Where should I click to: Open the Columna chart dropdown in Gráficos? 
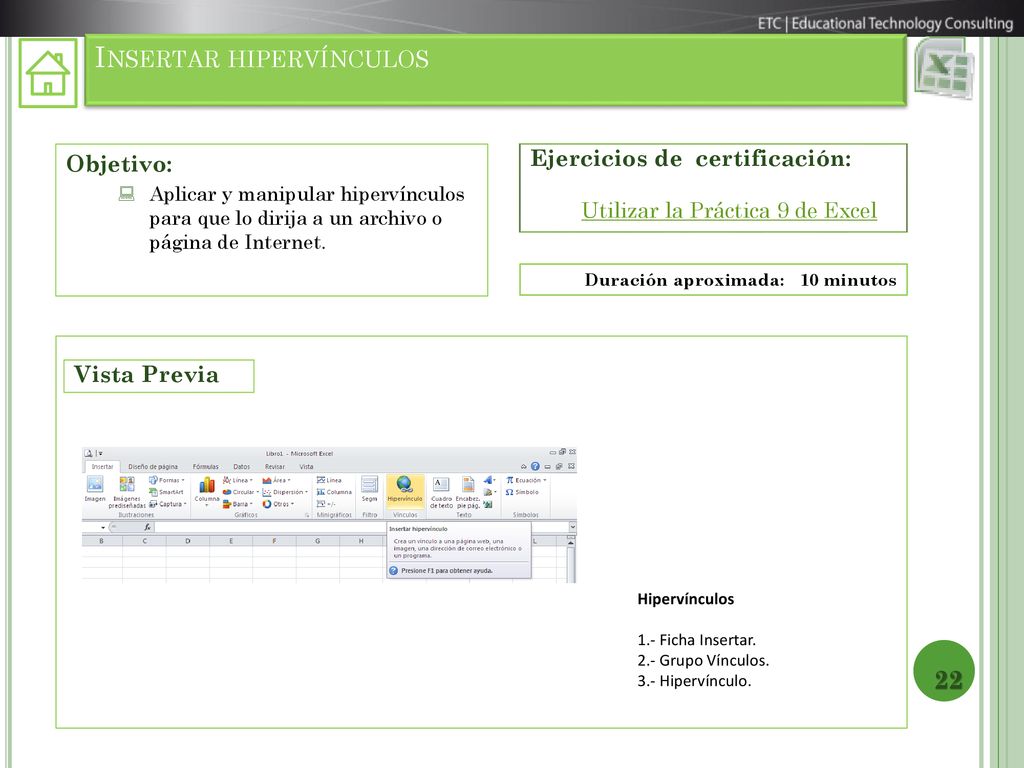point(207,491)
